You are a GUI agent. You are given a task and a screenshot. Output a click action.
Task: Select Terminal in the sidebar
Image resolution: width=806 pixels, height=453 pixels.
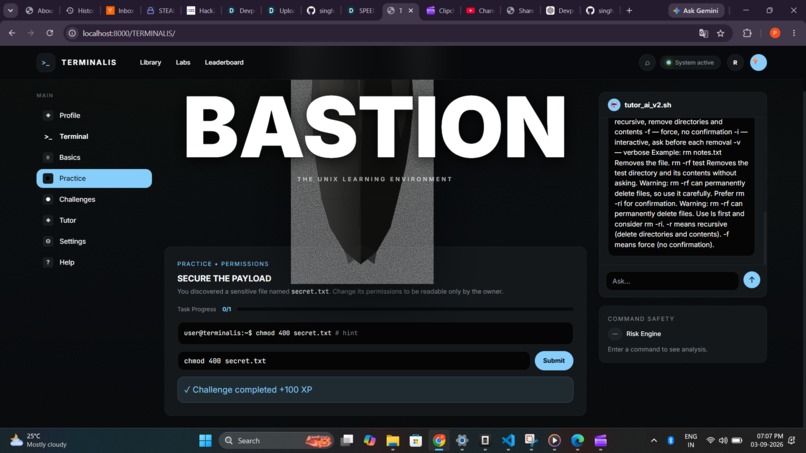[x=94, y=136]
